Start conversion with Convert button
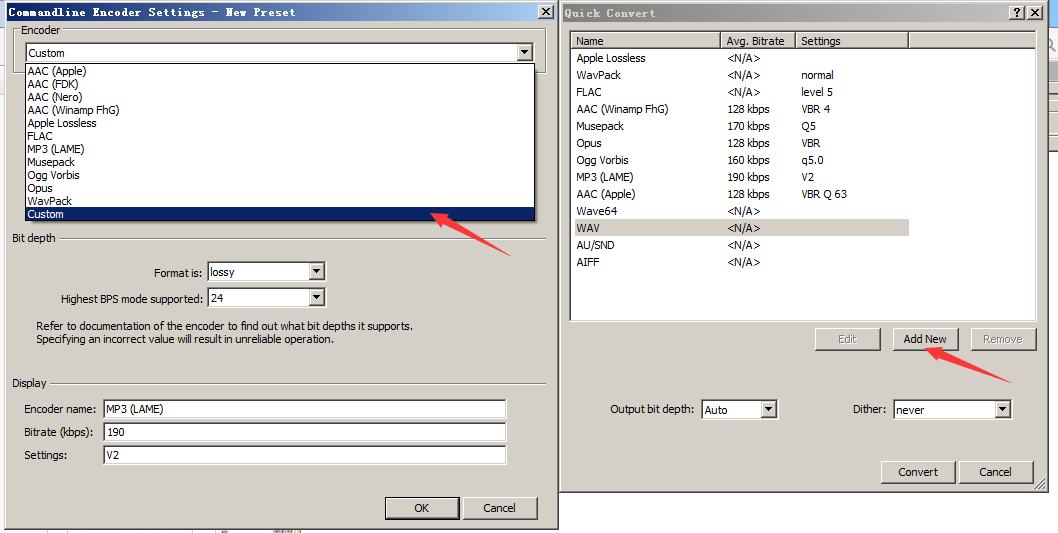 coord(918,472)
